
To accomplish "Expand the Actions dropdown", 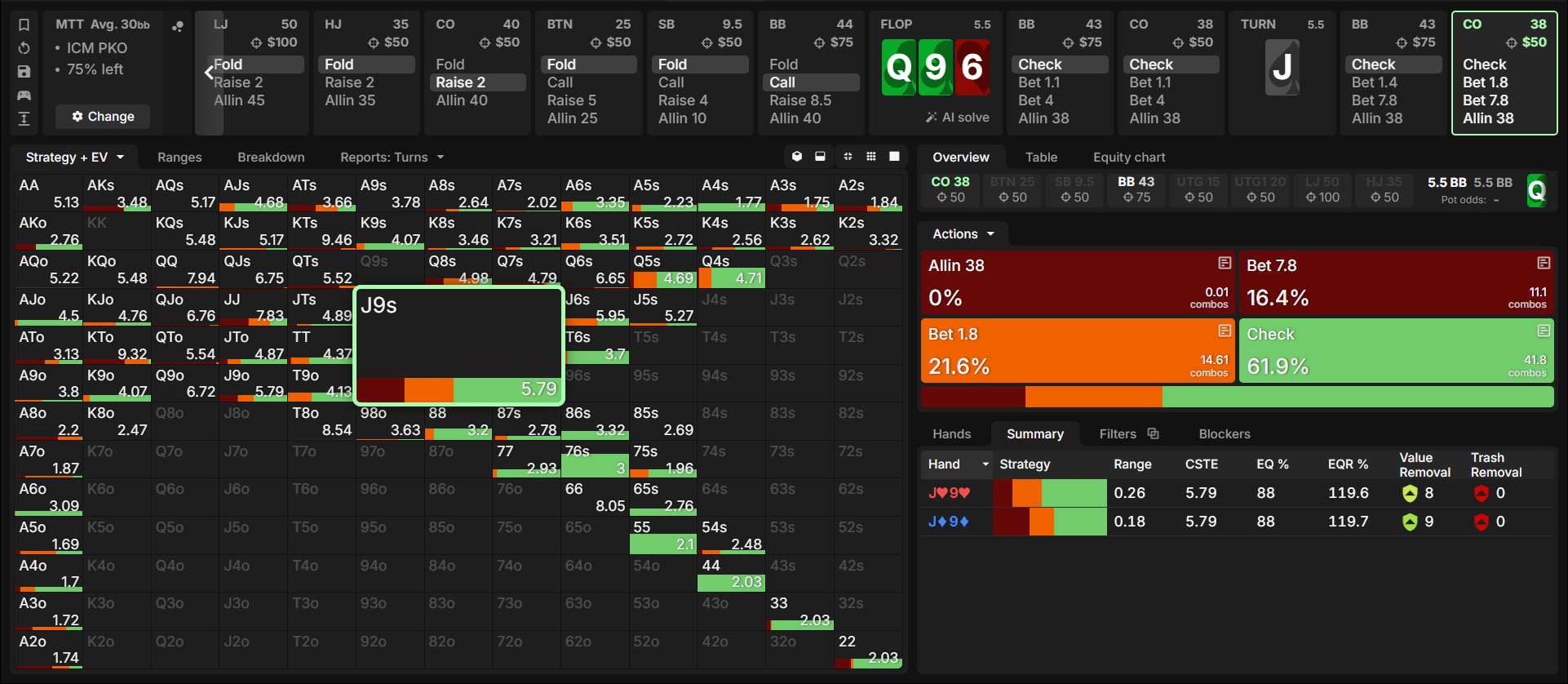I will point(963,234).
